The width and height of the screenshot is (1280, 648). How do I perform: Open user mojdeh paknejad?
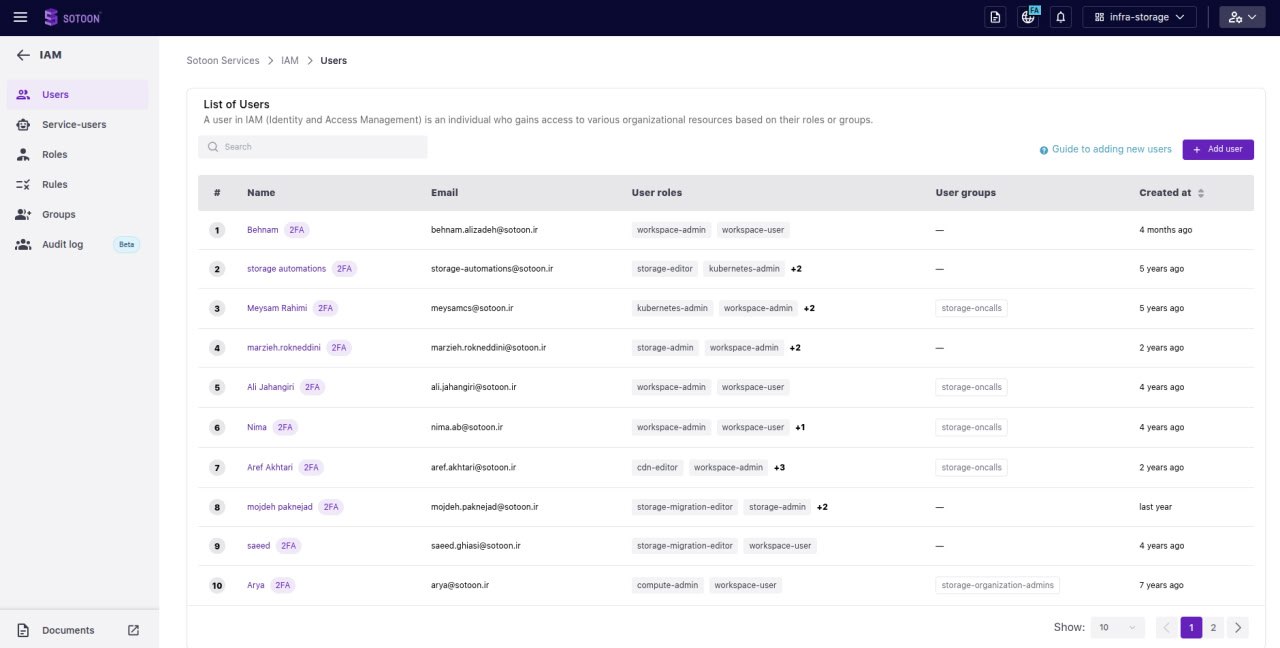280,507
